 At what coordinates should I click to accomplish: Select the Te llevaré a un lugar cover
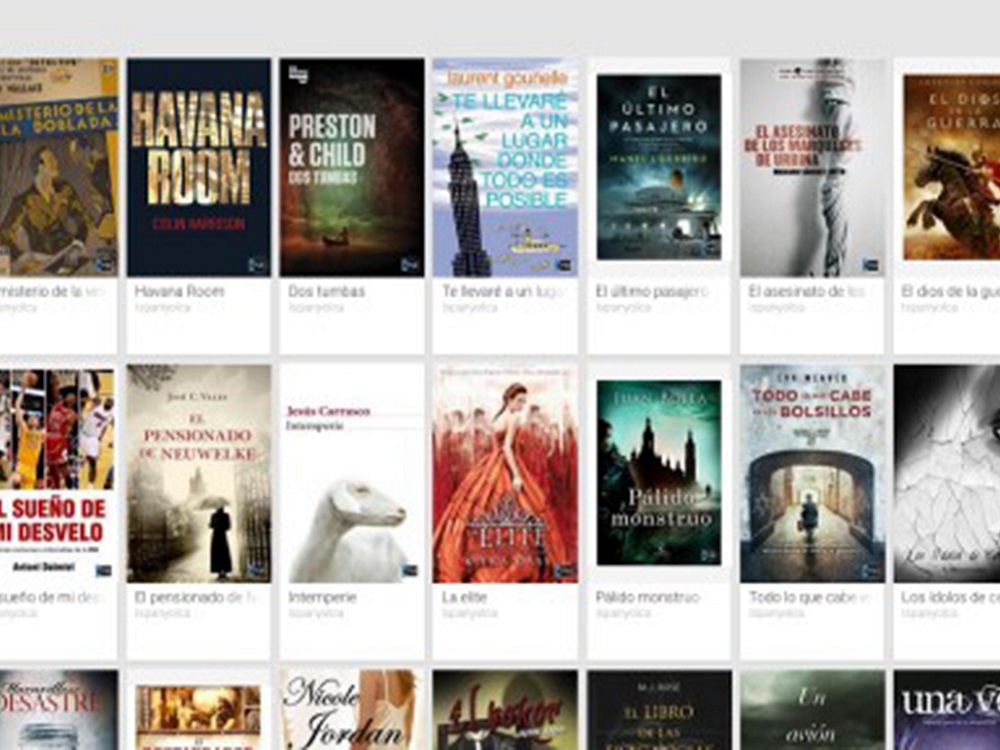(x=505, y=167)
